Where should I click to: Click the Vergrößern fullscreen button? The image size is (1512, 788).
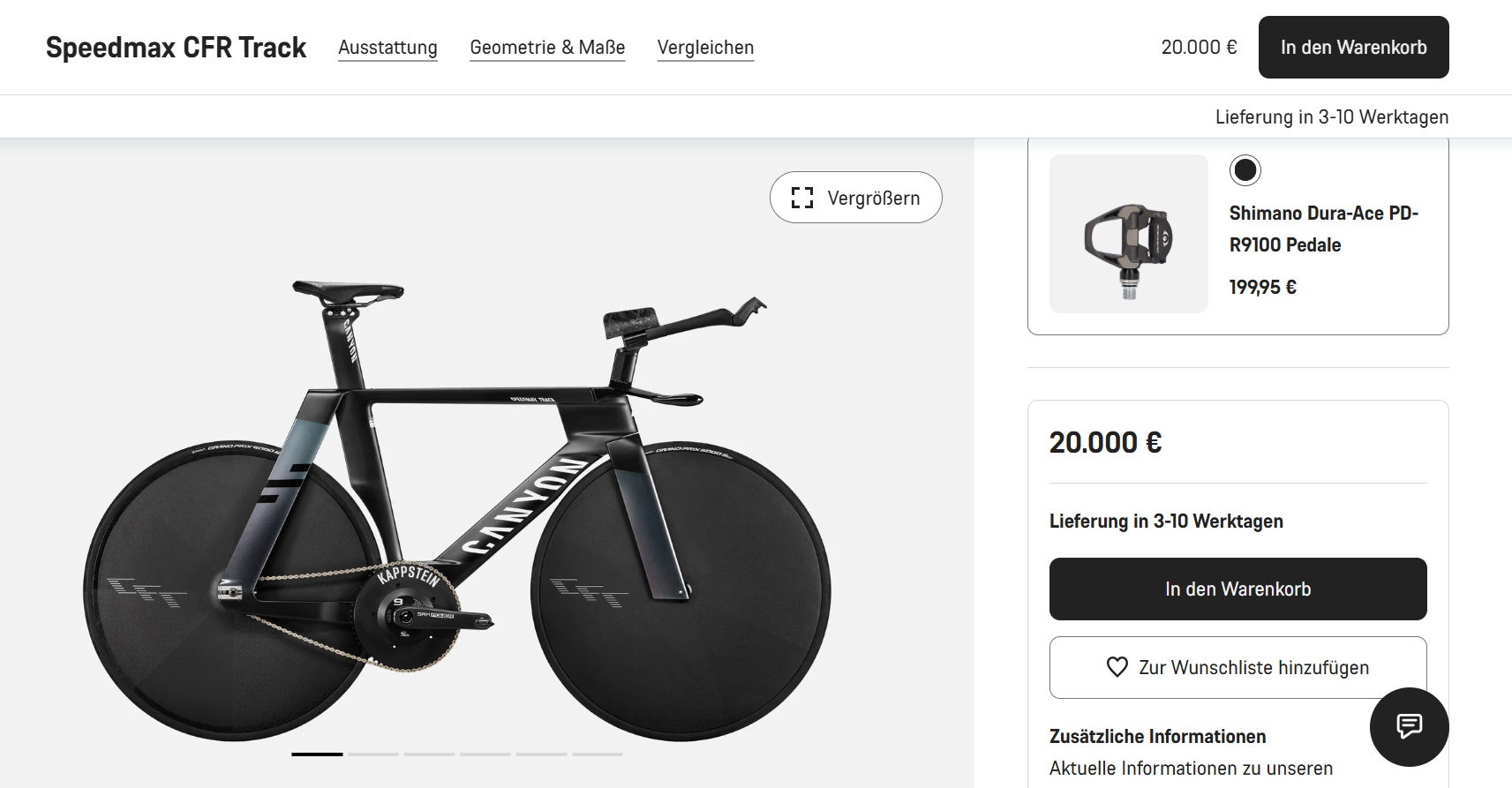(855, 198)
